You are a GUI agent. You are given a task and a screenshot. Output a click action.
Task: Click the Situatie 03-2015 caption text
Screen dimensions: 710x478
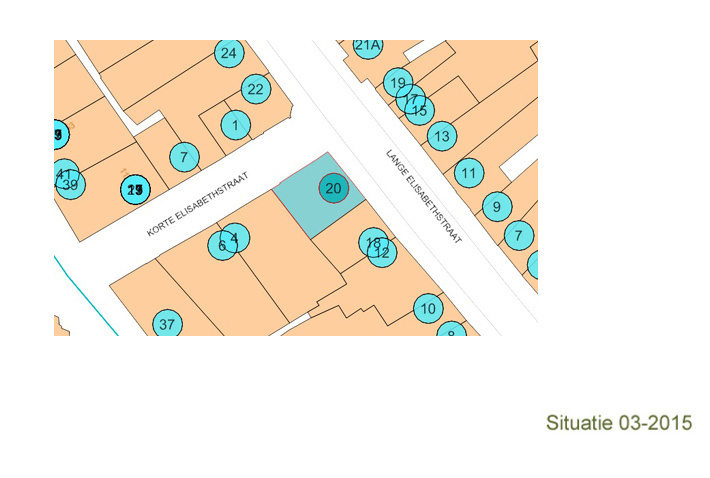pos(618,423)
